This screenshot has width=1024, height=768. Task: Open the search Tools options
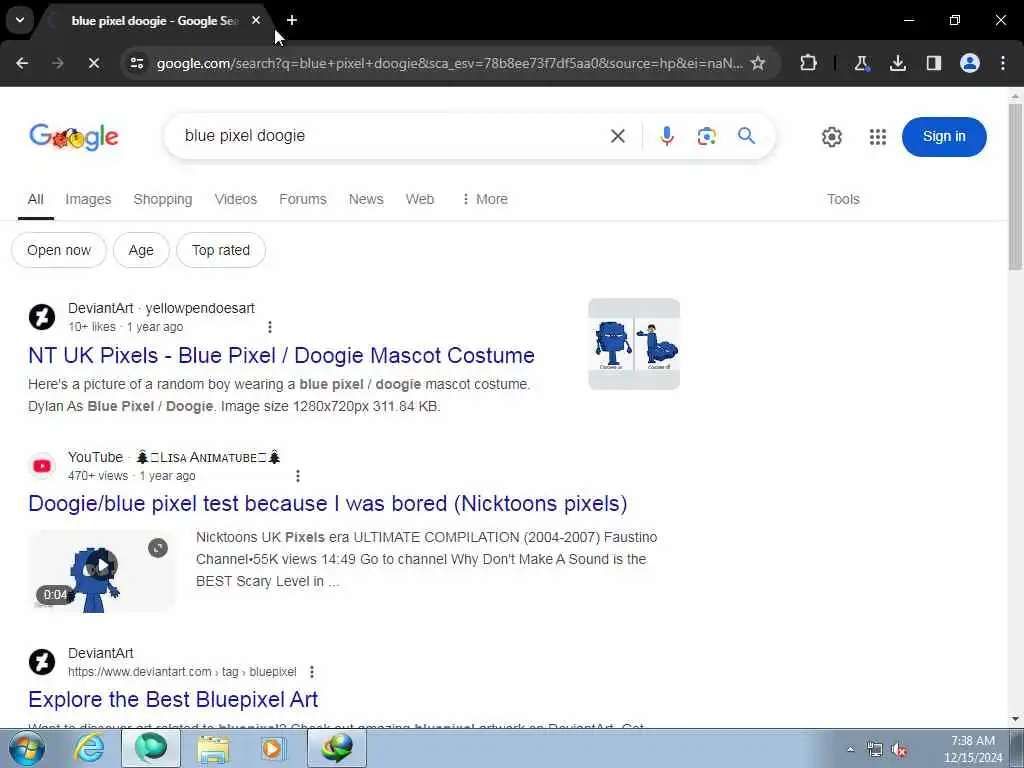843,199
